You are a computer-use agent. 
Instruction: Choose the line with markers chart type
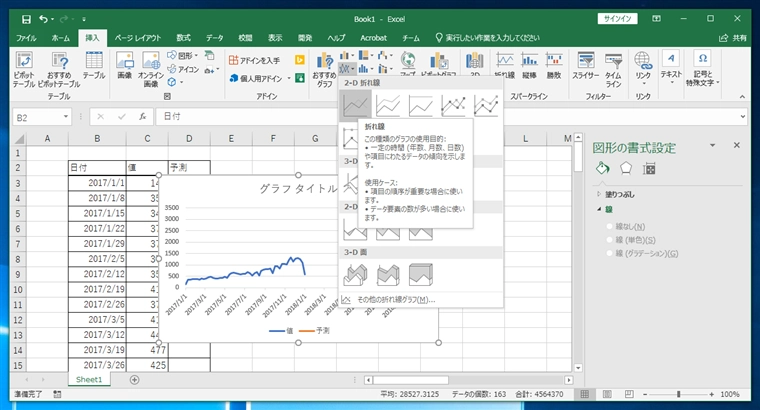453,103
